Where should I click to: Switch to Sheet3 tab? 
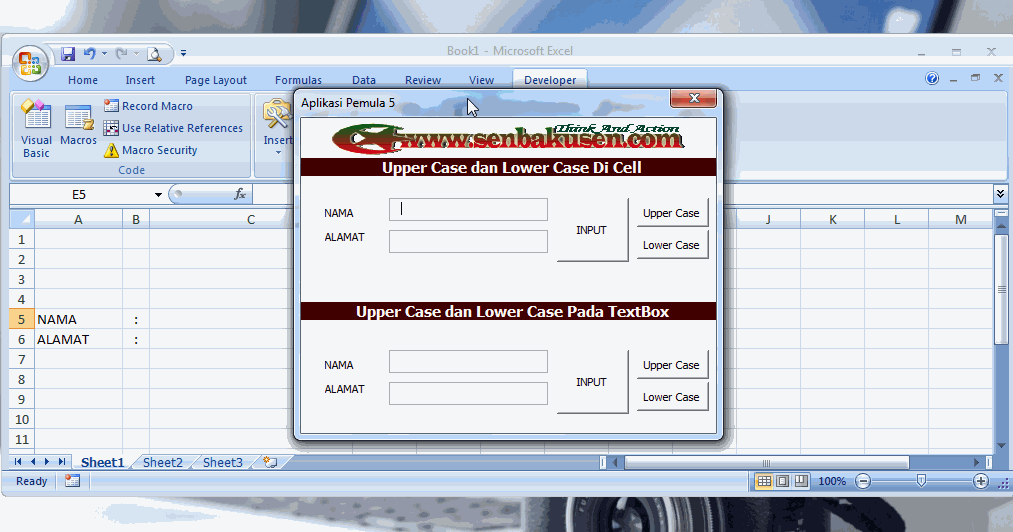[223, 462]
